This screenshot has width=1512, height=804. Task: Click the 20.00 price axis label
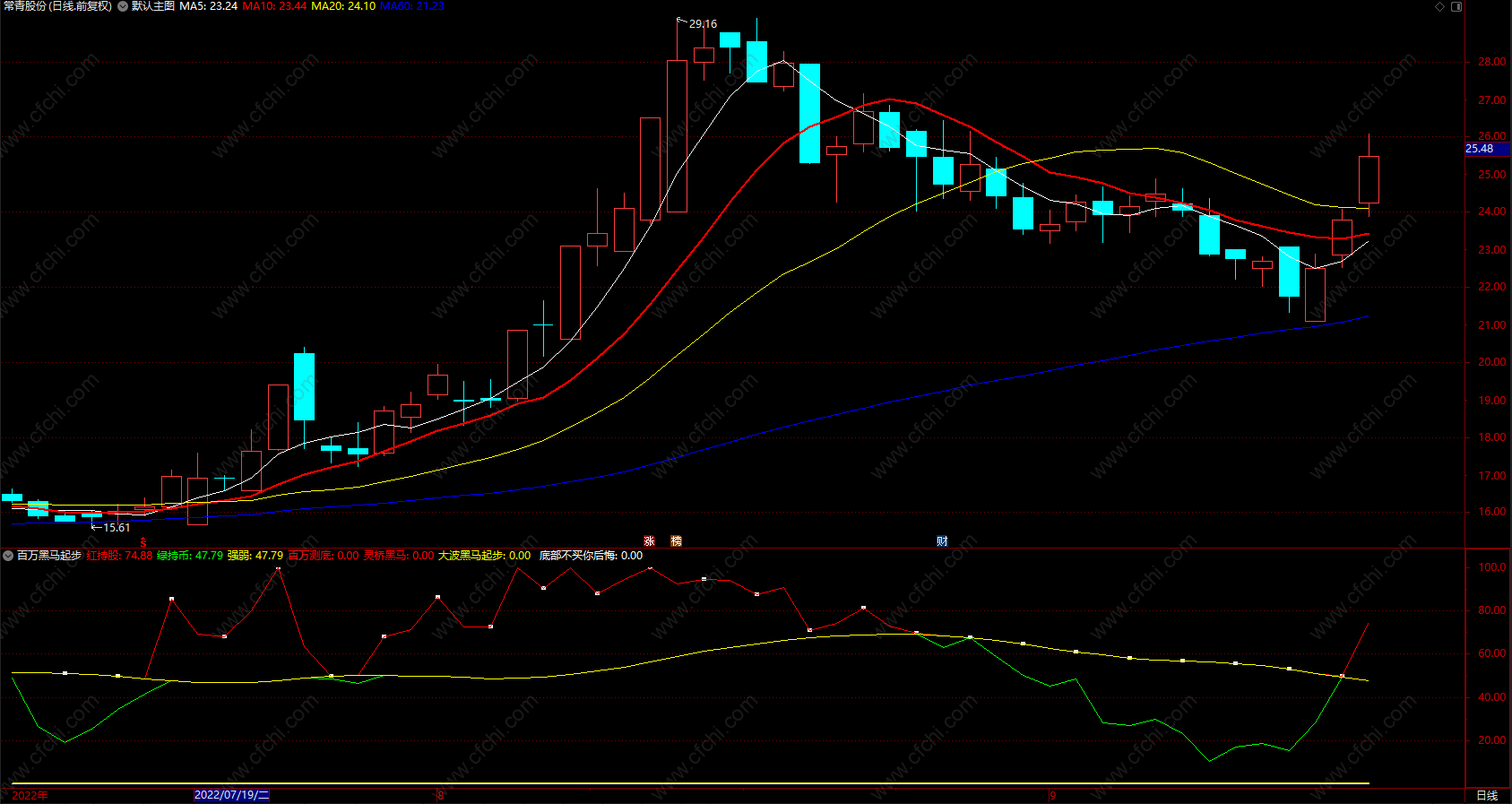[1491, 362]
